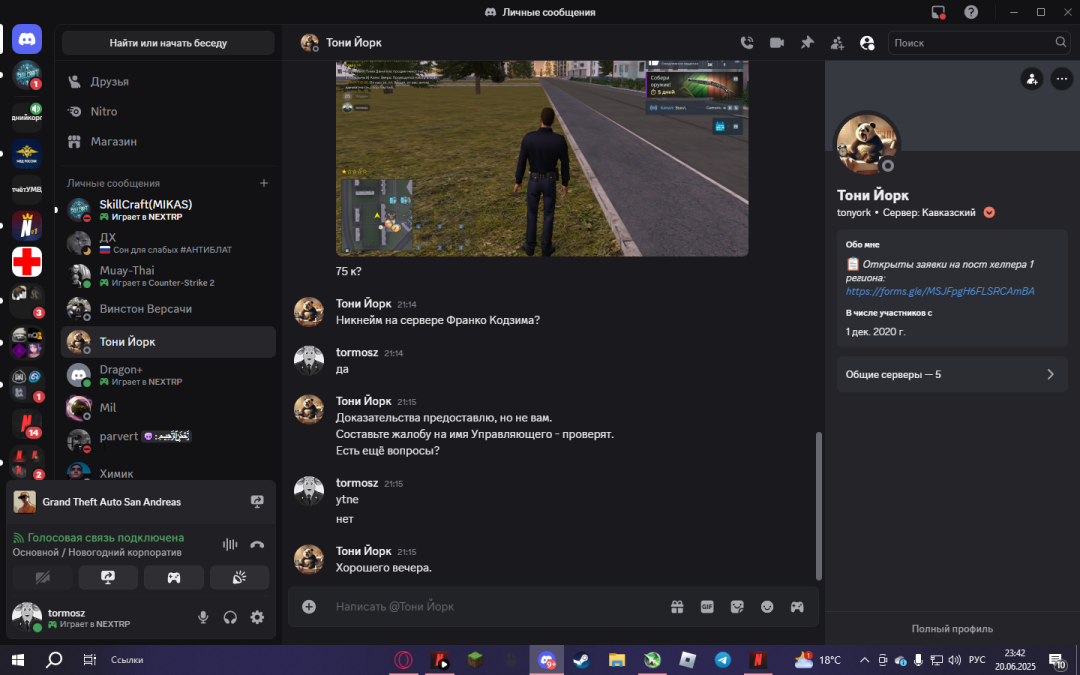The width and height of the screenshot is (1080, 675).
Task: Click the Discord home logo button
Action: coord(27,40)
